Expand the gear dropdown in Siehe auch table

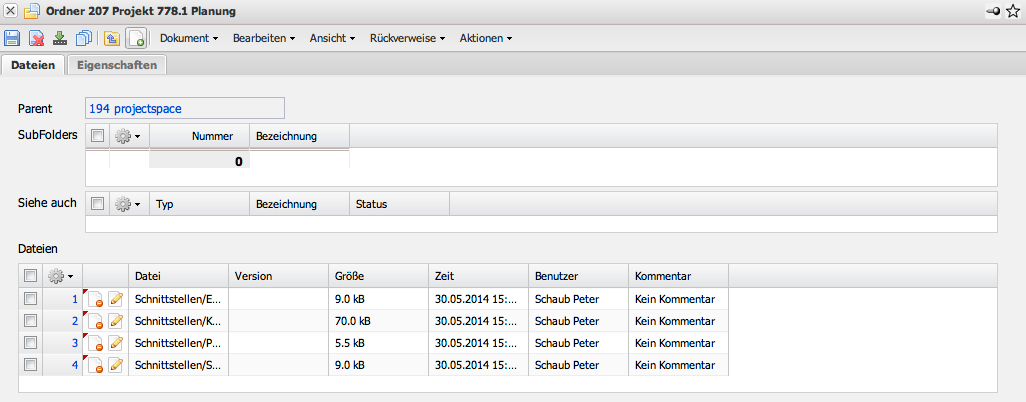point(127,204)
